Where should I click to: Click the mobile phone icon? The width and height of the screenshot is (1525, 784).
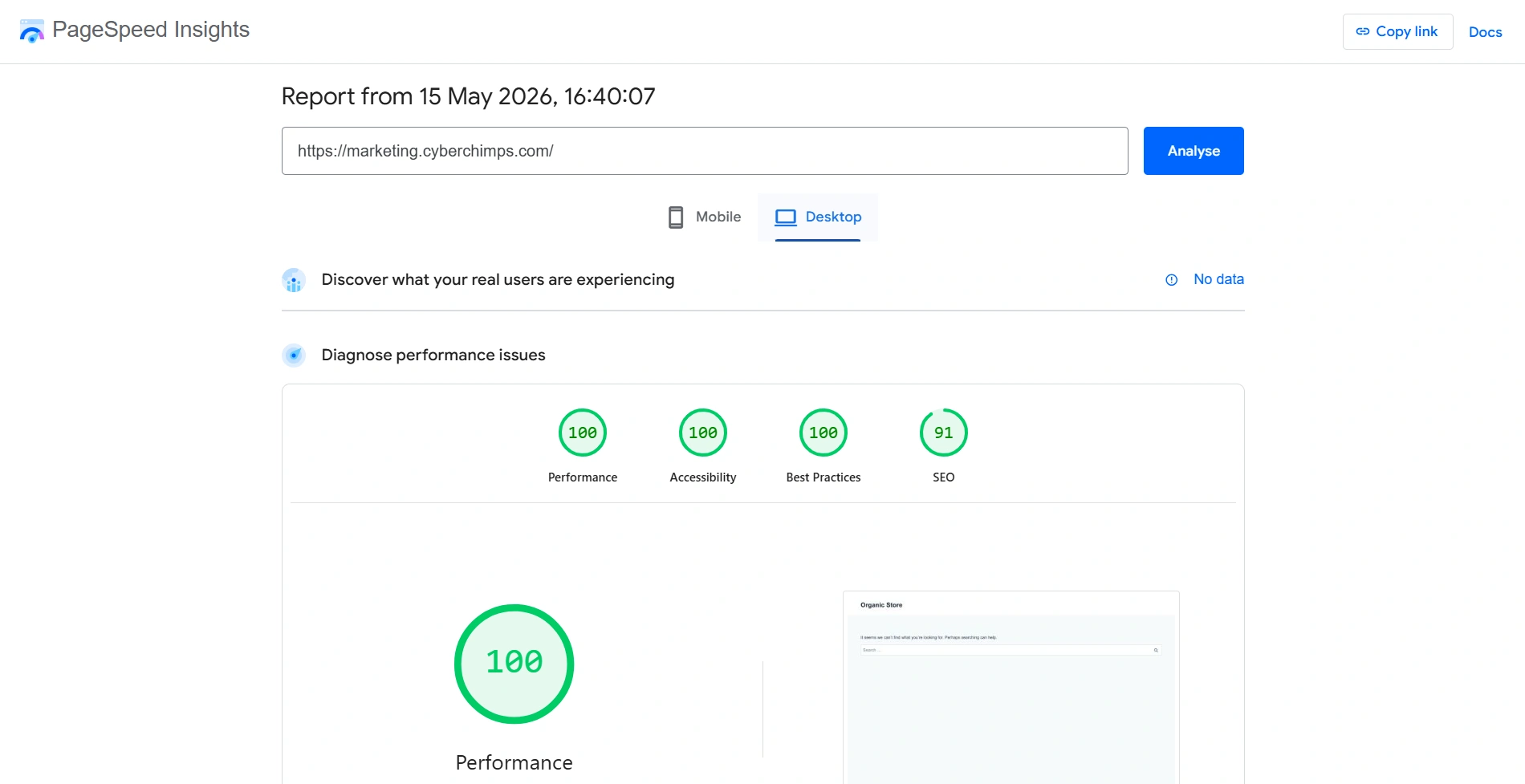676,217
